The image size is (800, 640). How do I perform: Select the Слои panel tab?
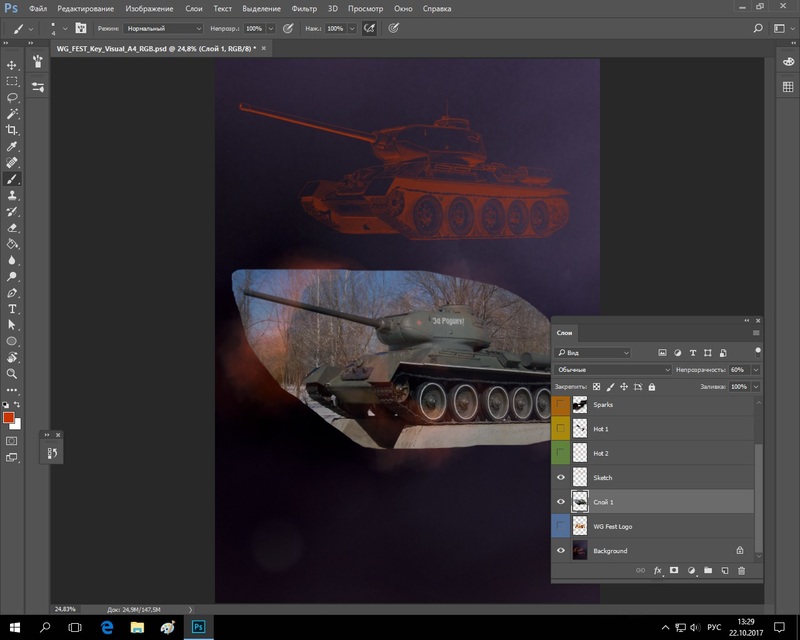pos(564,333)
